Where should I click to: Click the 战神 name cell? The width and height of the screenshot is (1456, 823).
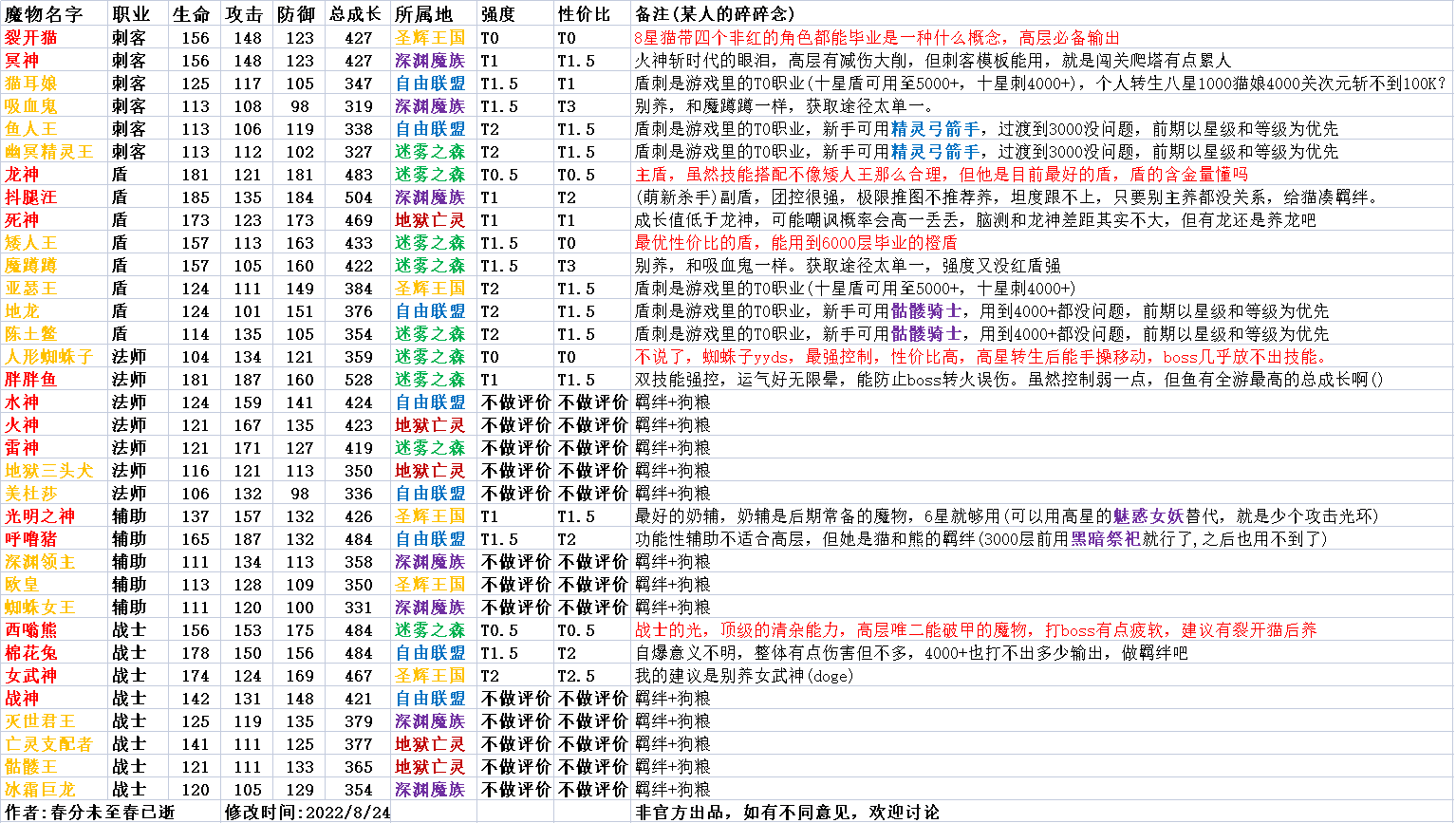(22, 699)
